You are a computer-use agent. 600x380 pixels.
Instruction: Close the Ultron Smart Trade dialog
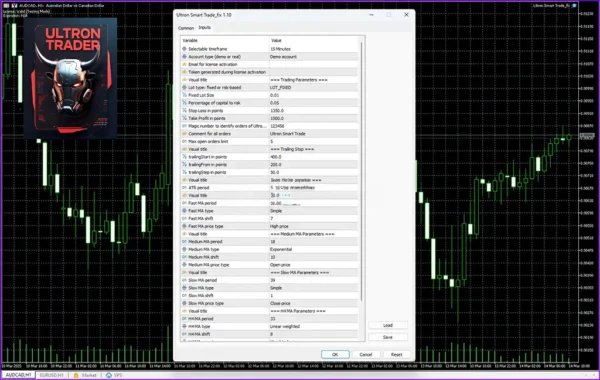pos(406,15)
